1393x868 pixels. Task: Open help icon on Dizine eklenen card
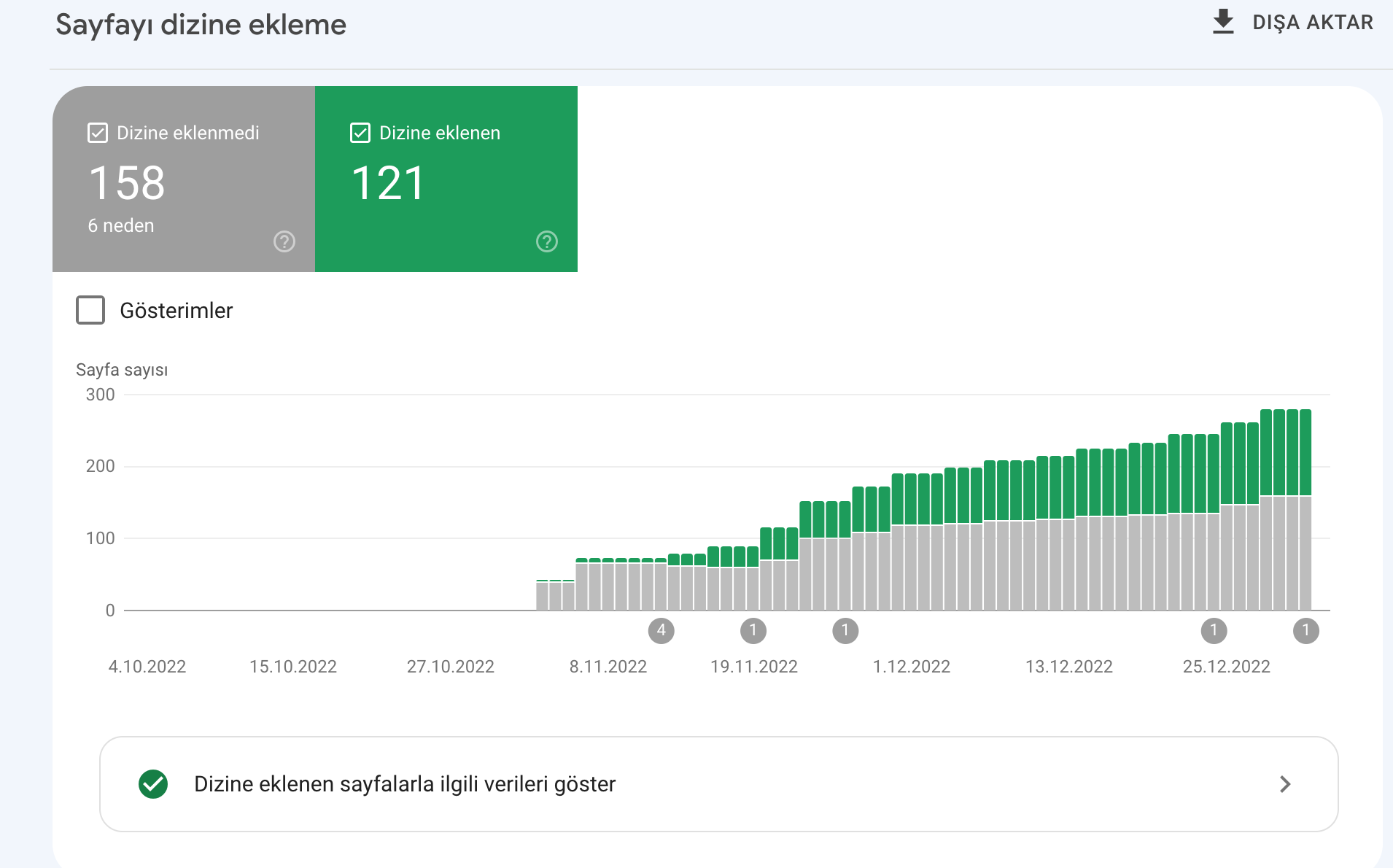(547, 241)
